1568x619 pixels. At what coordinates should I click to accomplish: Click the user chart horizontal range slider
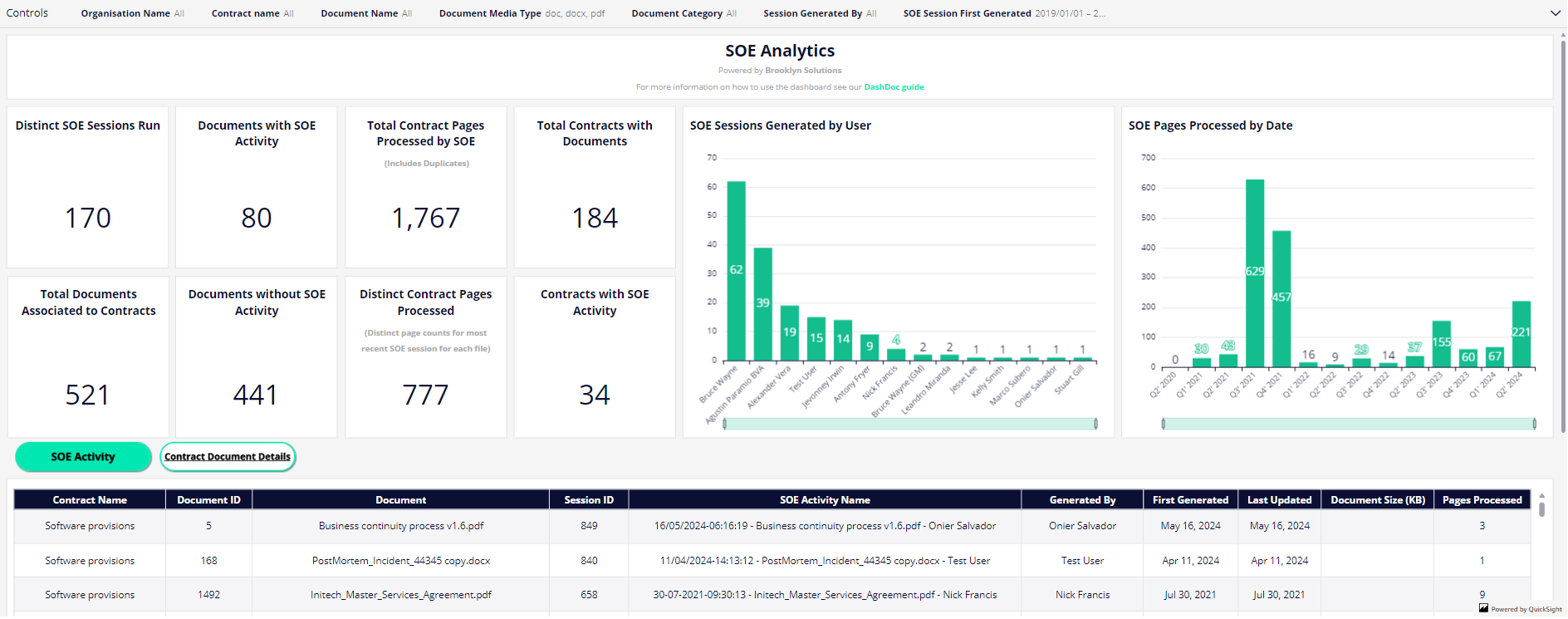(909, 424)
